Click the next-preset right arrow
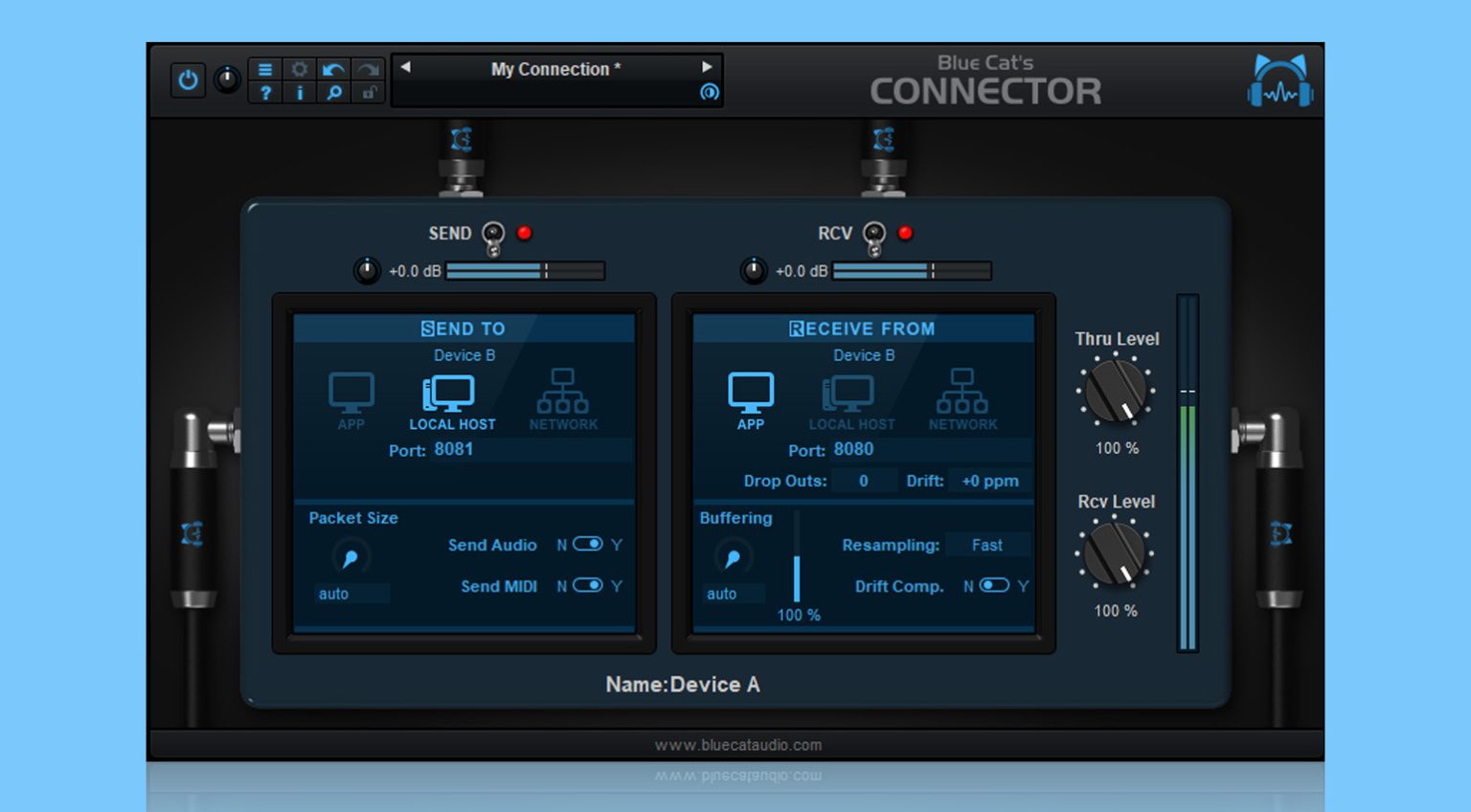The image size is (1471, 812). [708, 68]
